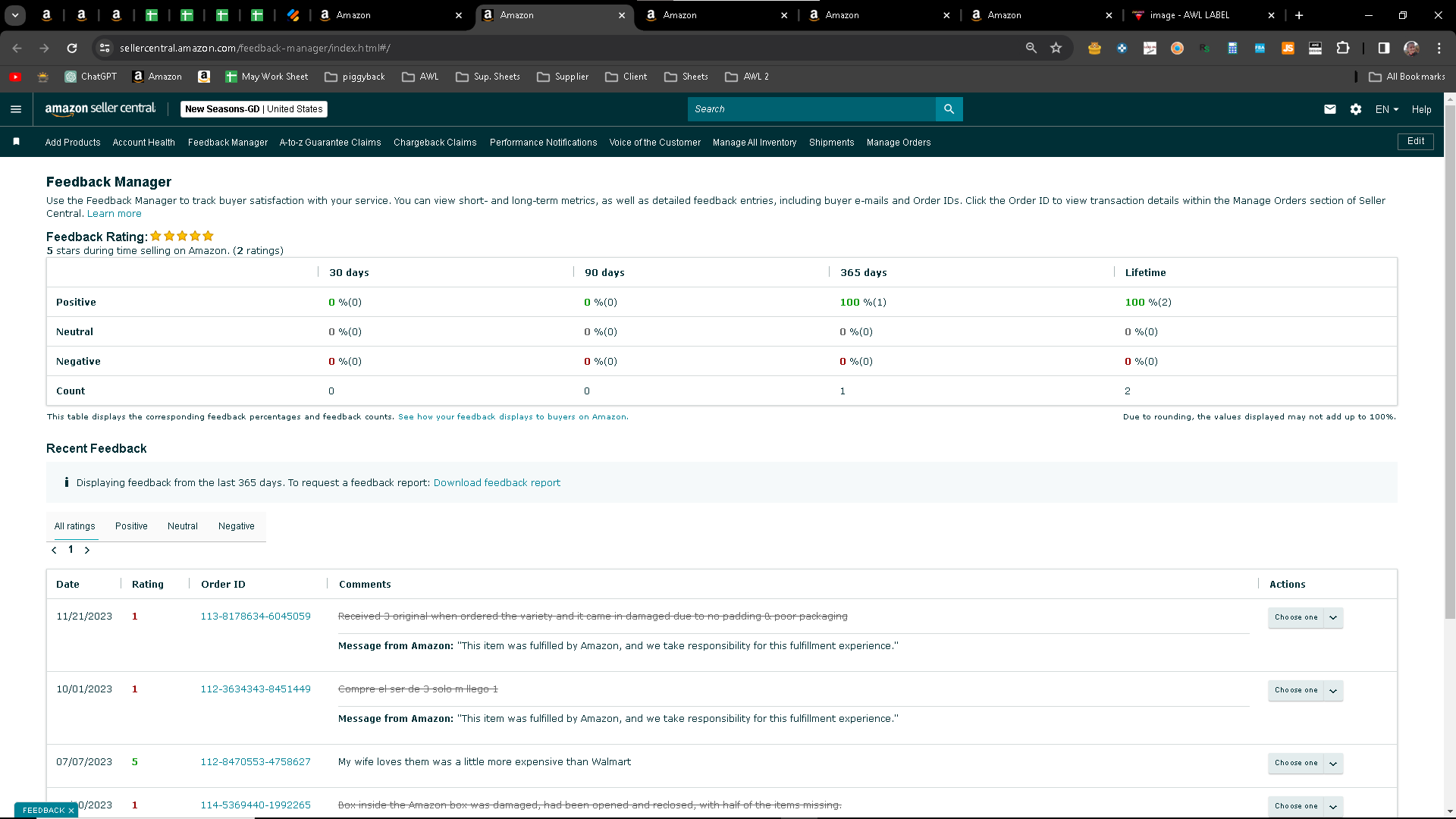This screenshot has width=1456, height=819.
Task: Go back in browser history
Action: (x=17, y=48)
